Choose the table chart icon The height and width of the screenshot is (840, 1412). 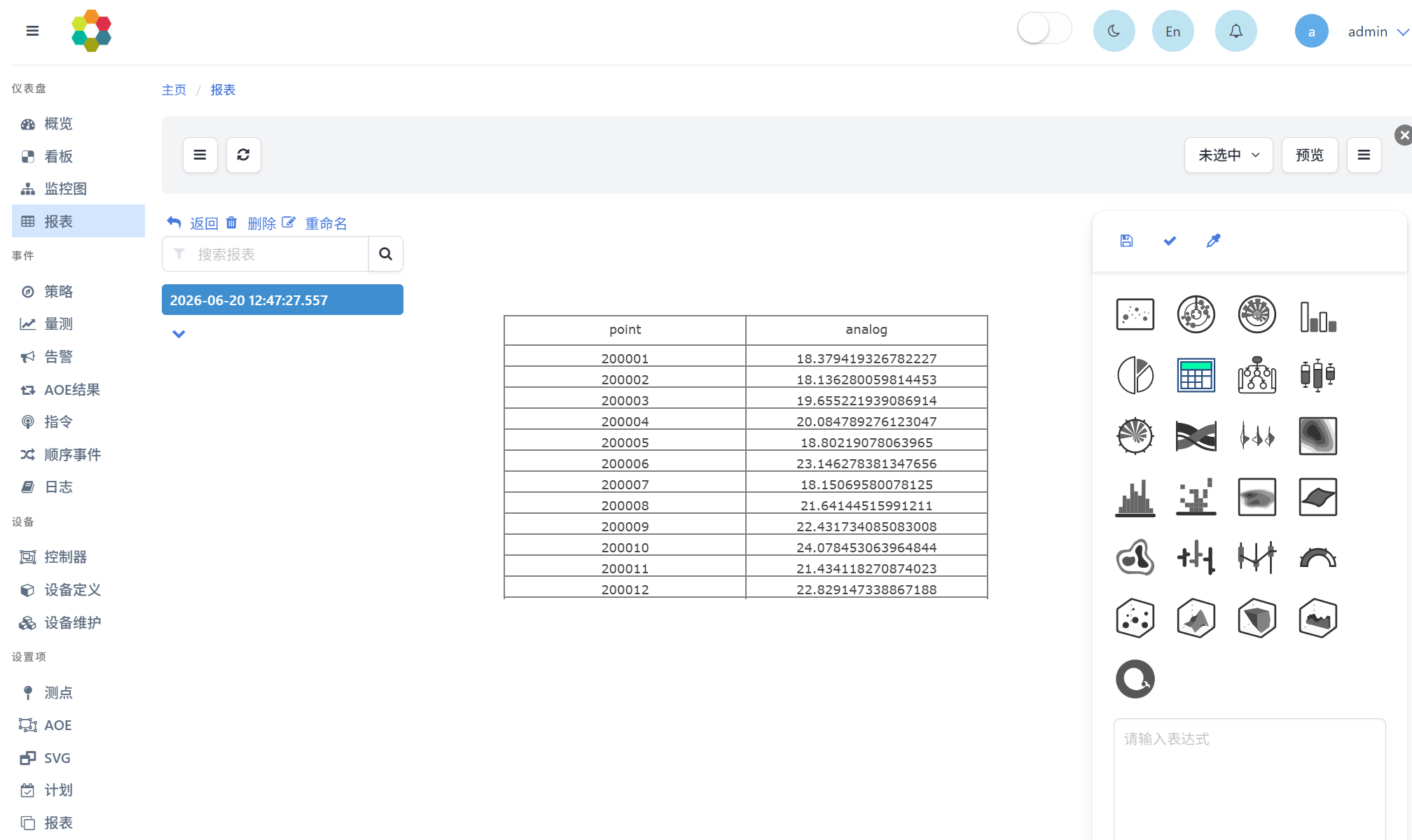coord(1196,375)
